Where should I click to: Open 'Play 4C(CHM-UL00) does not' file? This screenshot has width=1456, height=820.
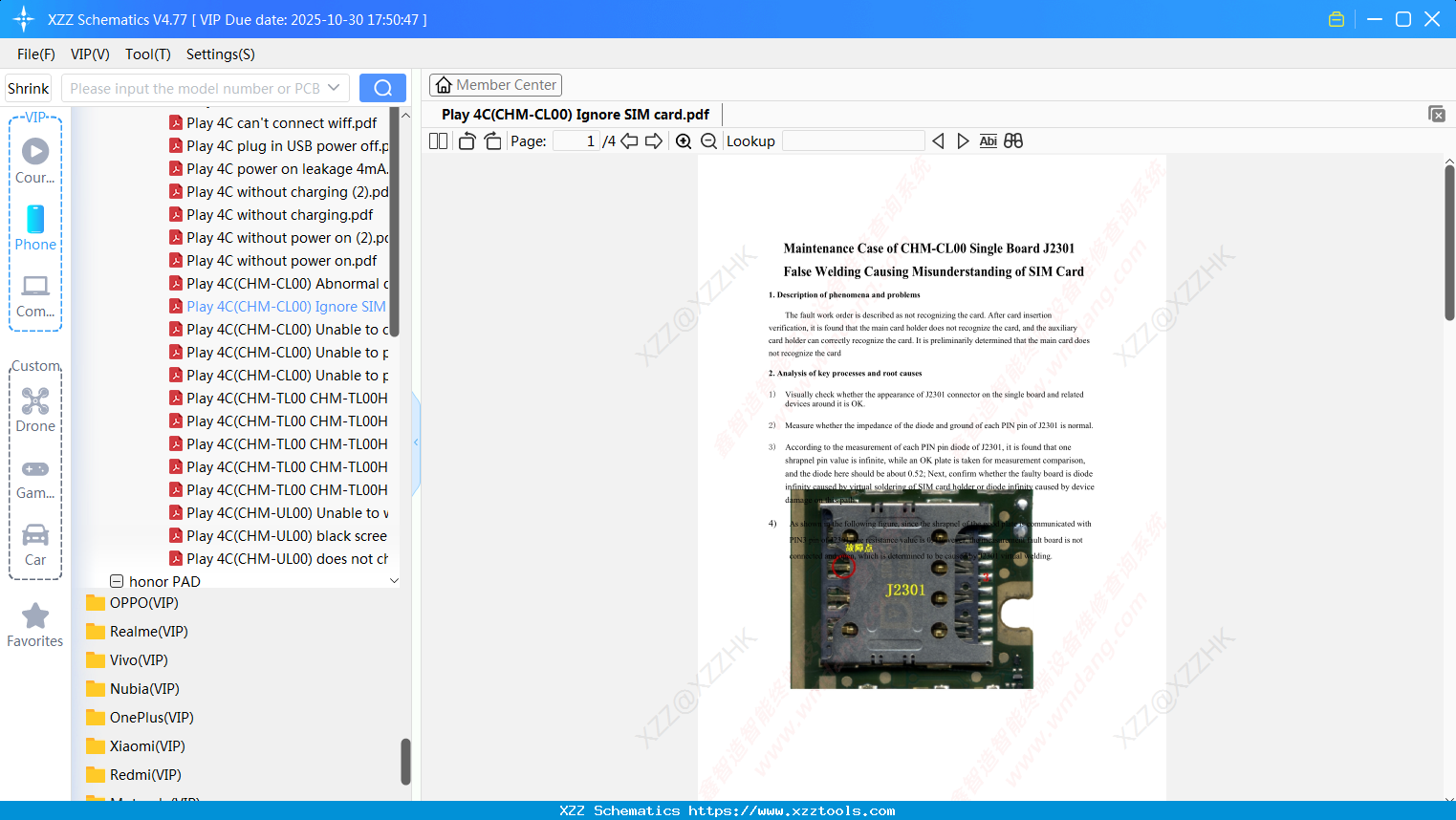point(279,559)
